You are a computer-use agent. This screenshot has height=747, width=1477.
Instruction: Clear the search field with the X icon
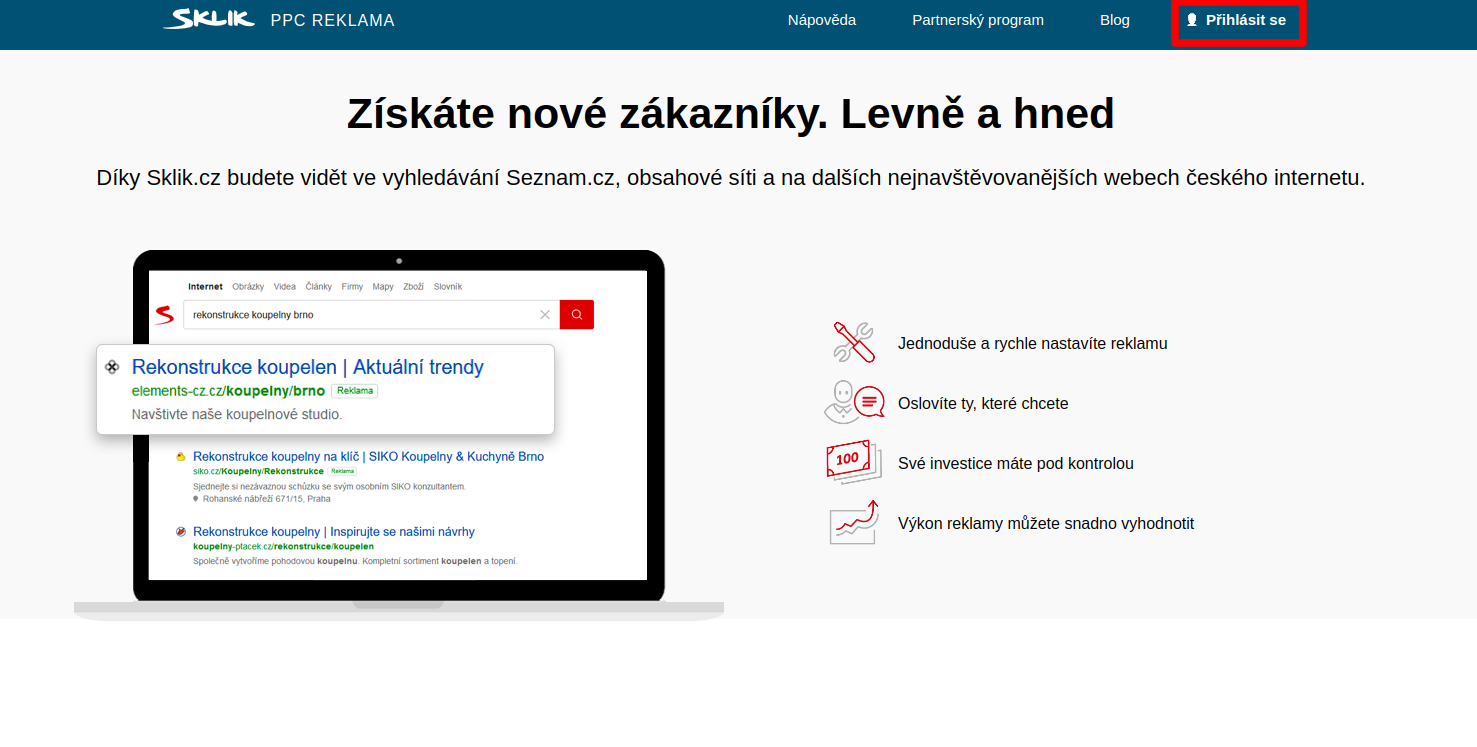tap(545, 314)
